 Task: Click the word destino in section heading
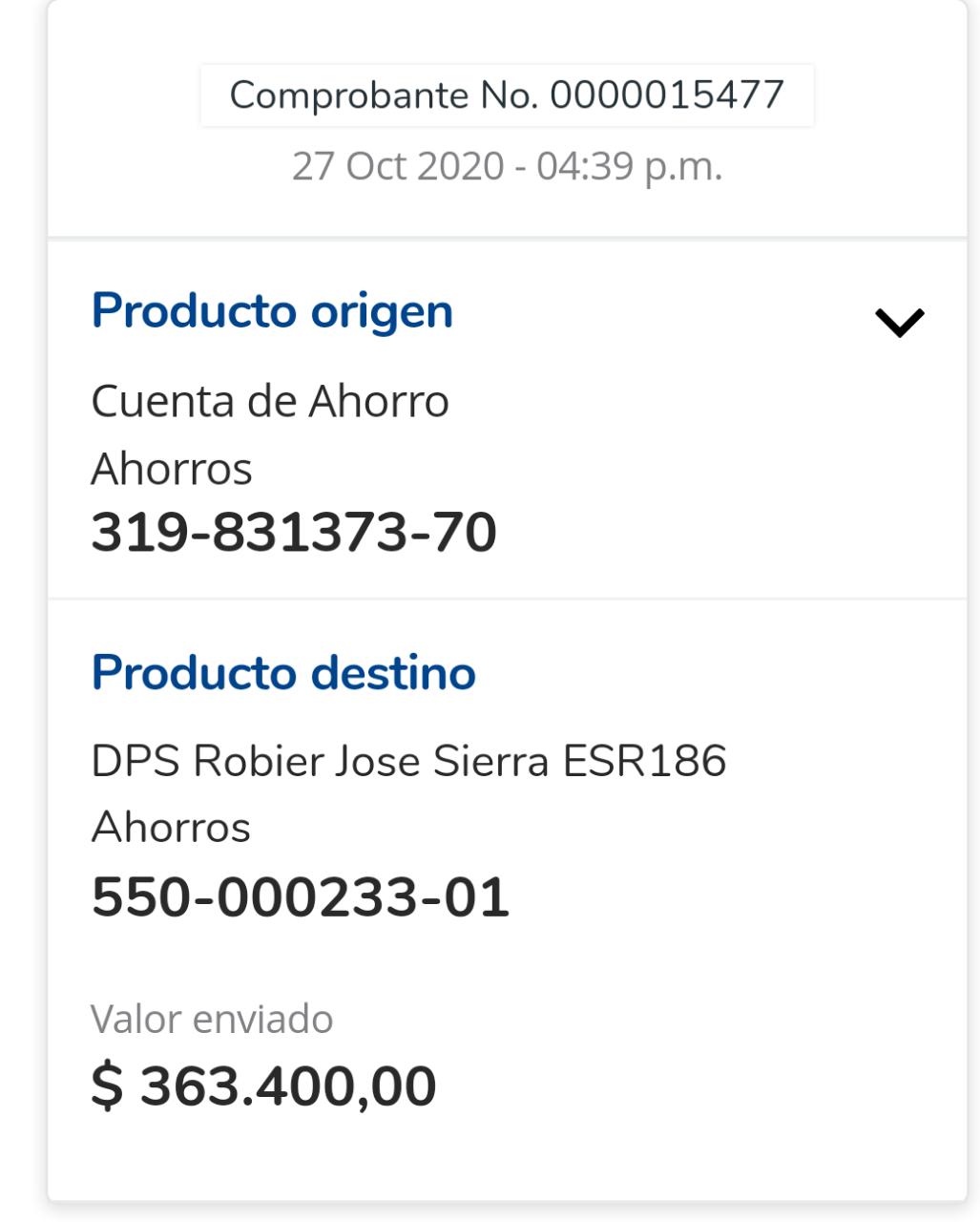[393, 673]
